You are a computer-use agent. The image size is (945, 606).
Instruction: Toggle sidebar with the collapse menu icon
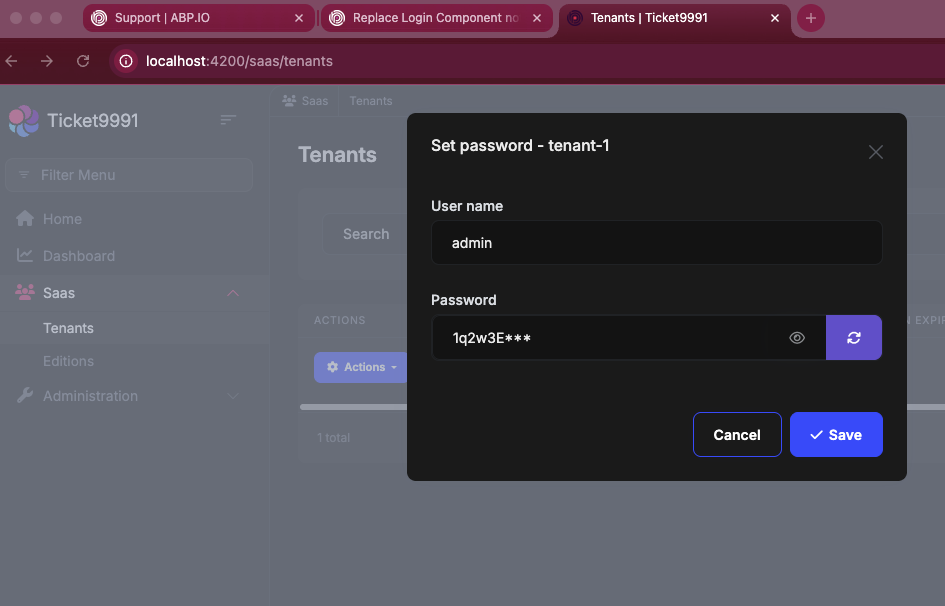pyautogui.click(x=228, y=120)
